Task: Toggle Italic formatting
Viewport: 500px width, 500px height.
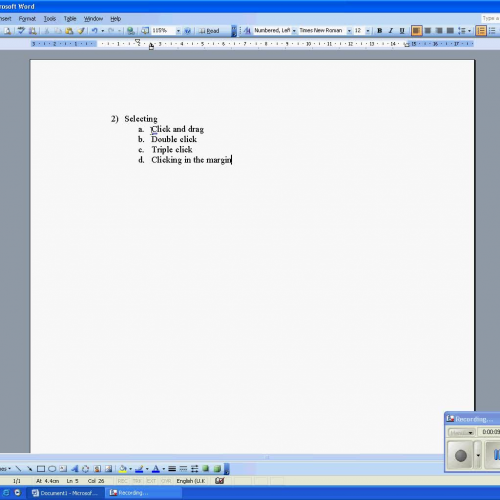Action: coord(391,31)
